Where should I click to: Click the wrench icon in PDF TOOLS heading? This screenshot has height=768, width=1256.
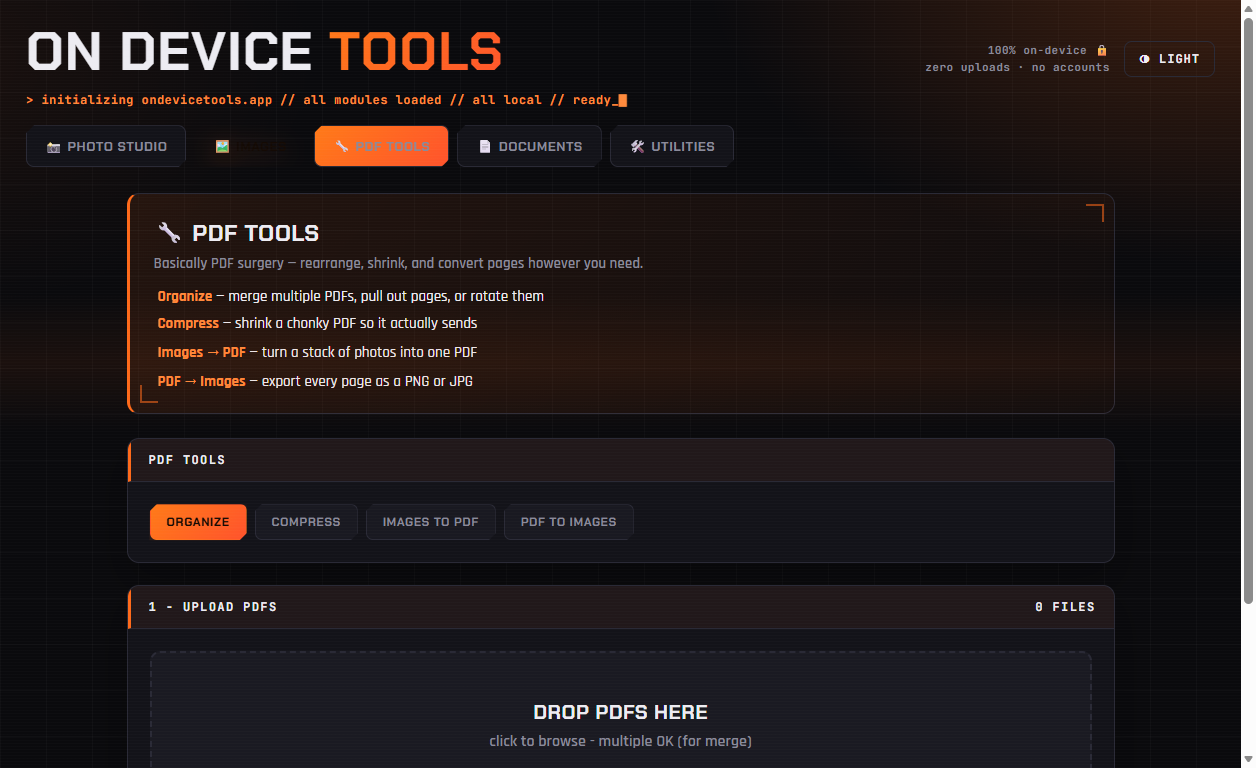[x=170, y=233]
